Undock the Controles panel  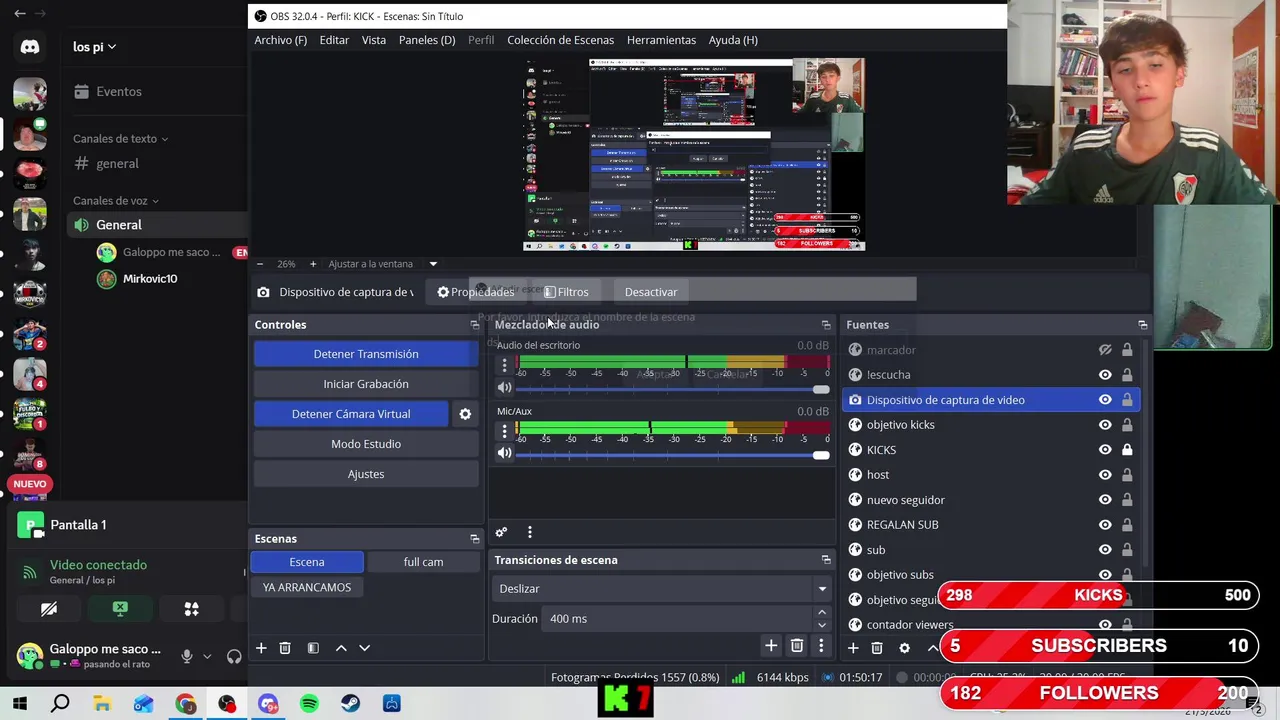475,325
